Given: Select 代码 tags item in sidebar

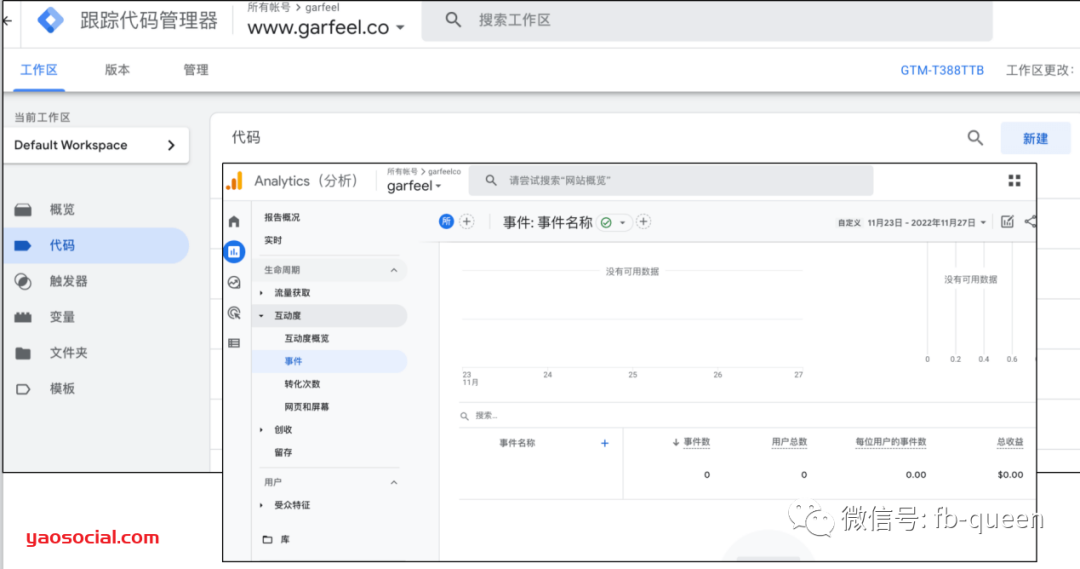Looking at the screenshot, I should click(x=96, y=245).
